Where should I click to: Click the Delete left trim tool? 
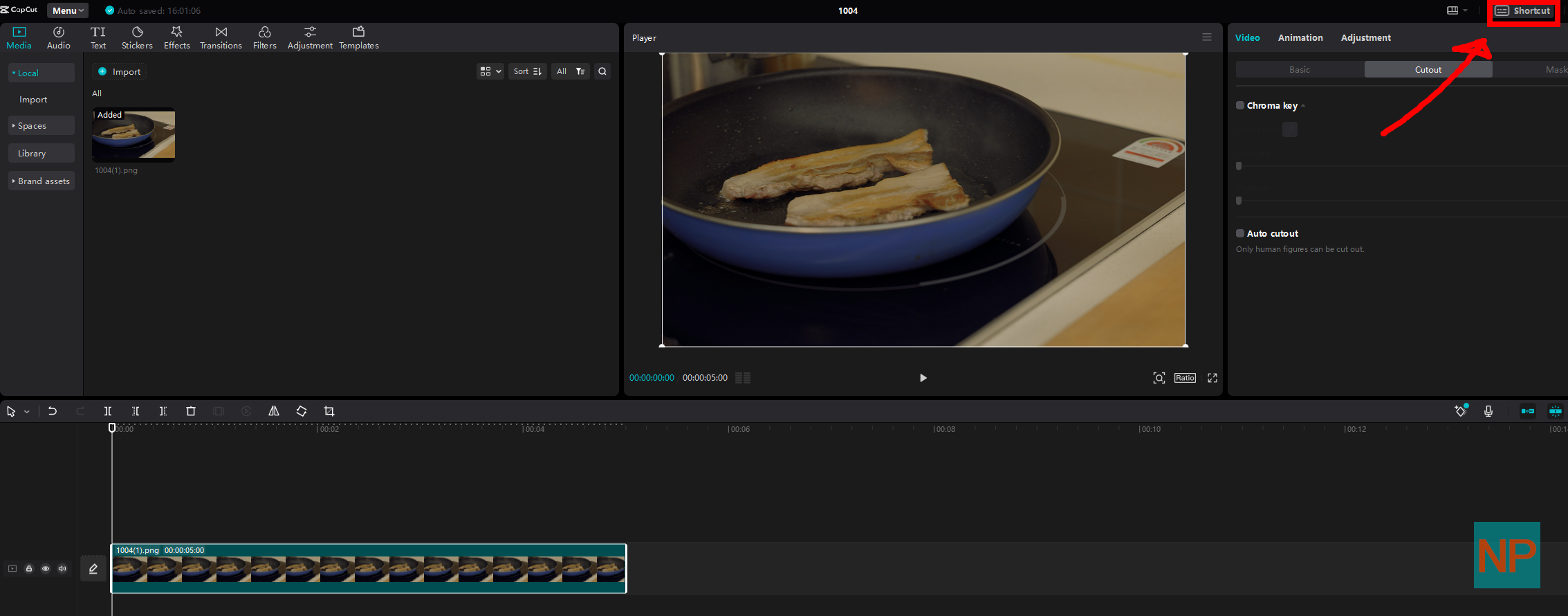click(136, 411)
